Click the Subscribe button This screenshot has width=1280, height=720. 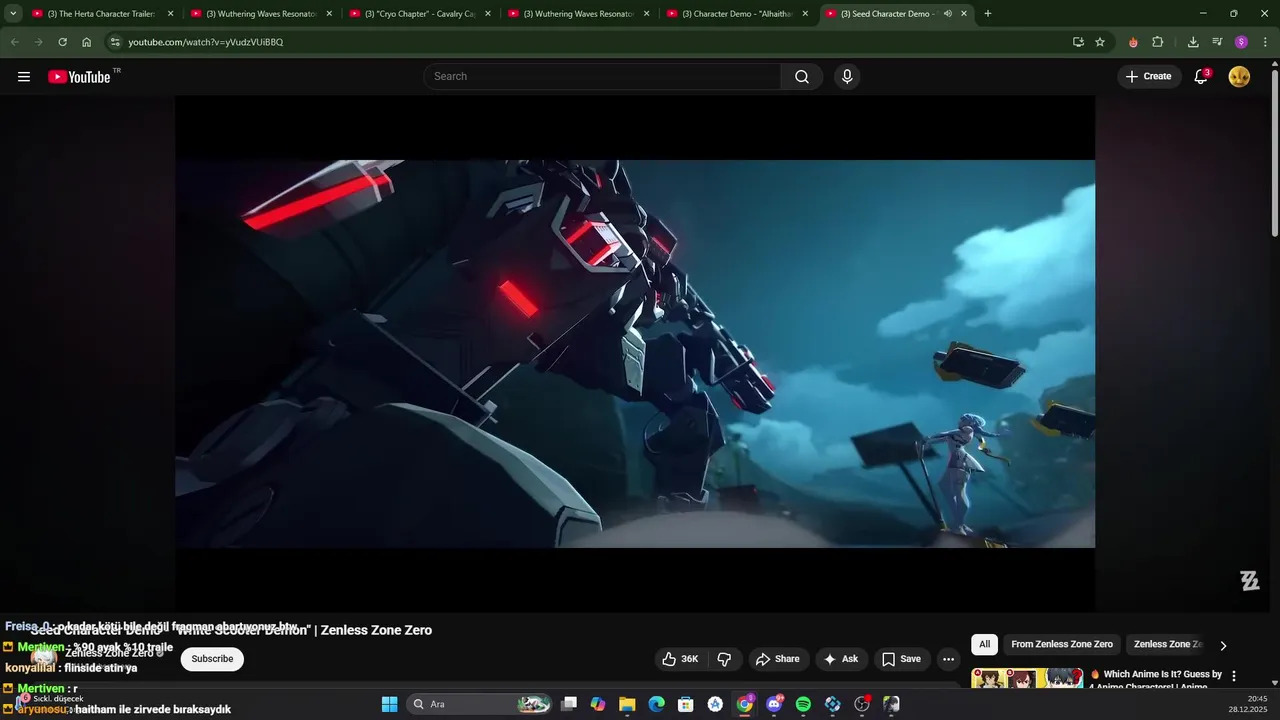click(212, 659)
